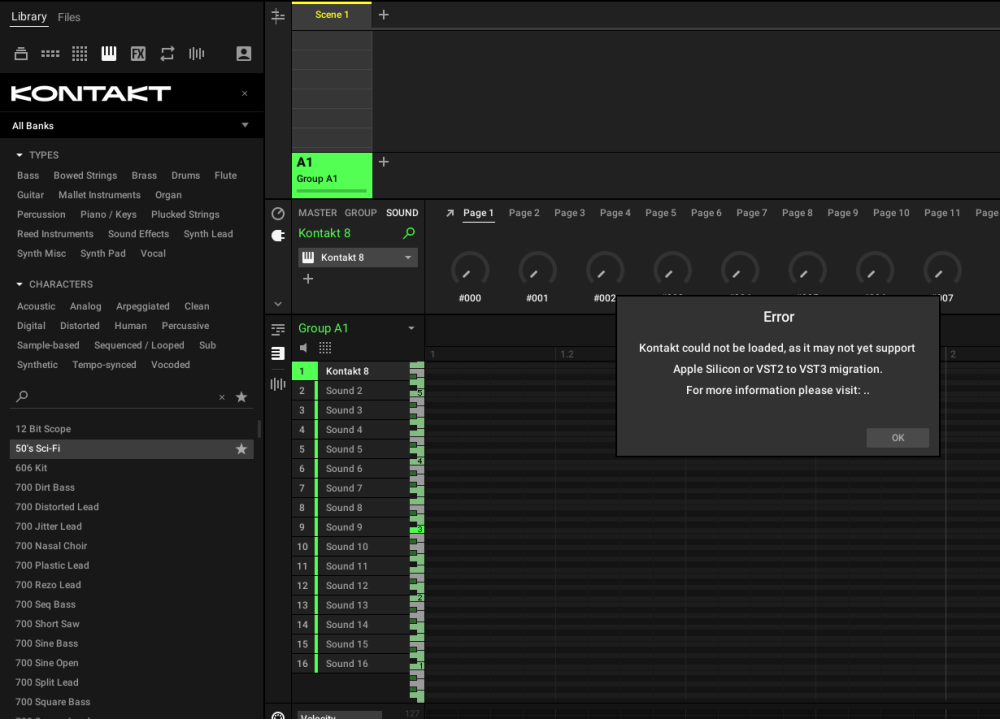Toggle the Bass type filter tag
Screen dimensions: 1000x719
28,175
